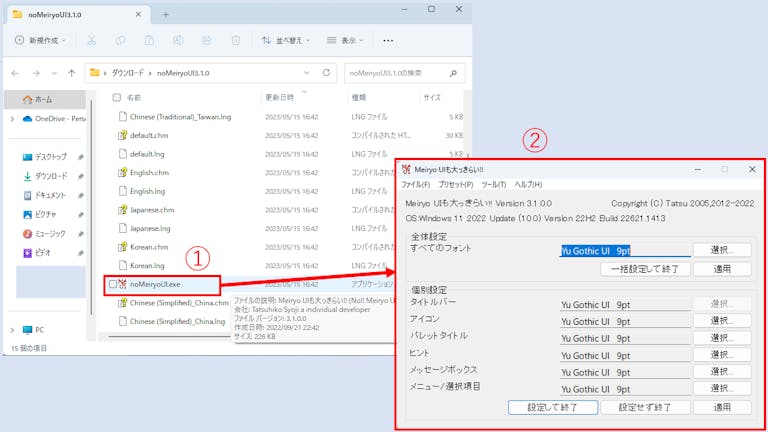Tick the checkbox for noMeiryoUI.exe
Screen dimensions: 768x432
(x=113, y=284)
